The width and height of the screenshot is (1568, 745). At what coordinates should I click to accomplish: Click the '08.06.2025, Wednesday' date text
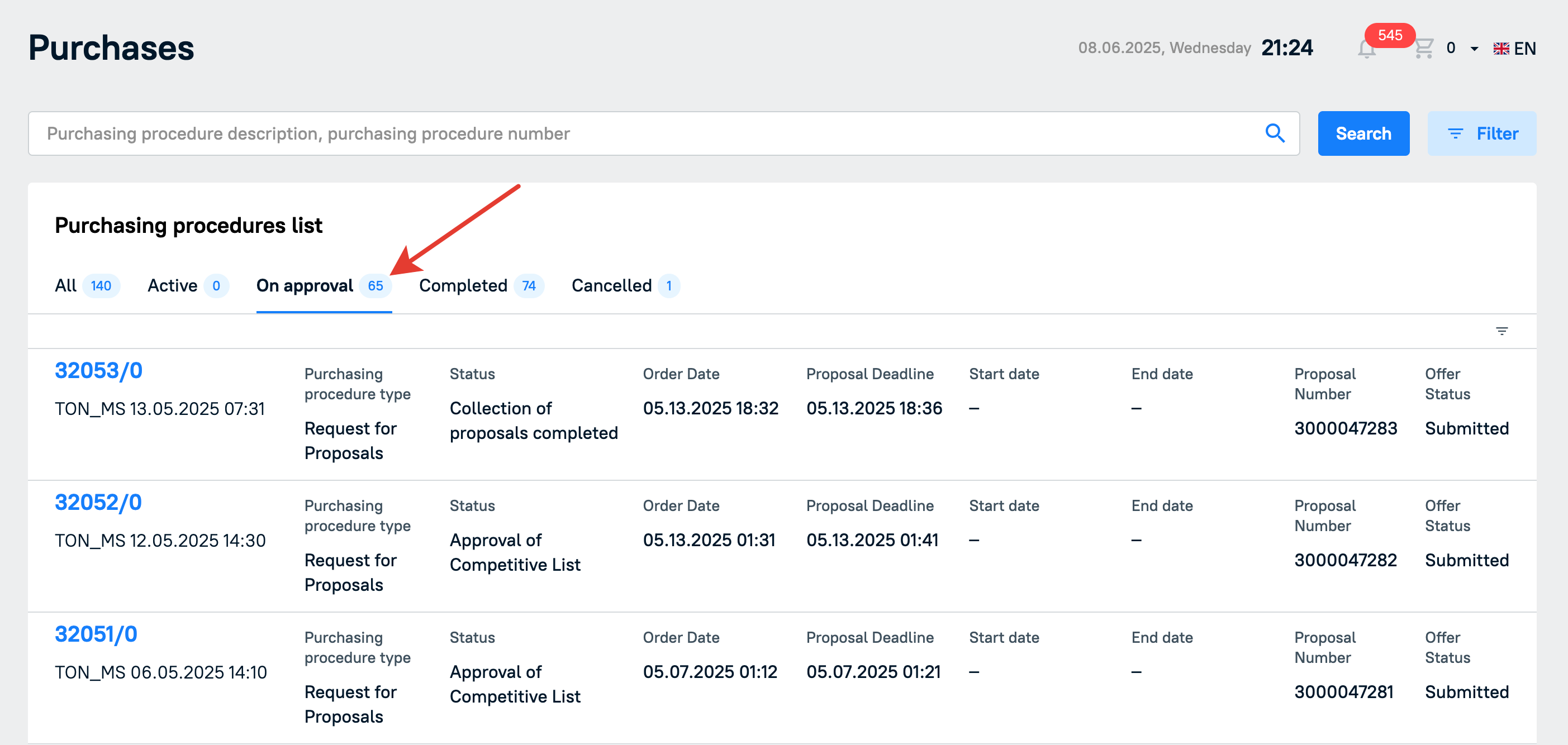pyautogui.click(x=1165, y=49)
